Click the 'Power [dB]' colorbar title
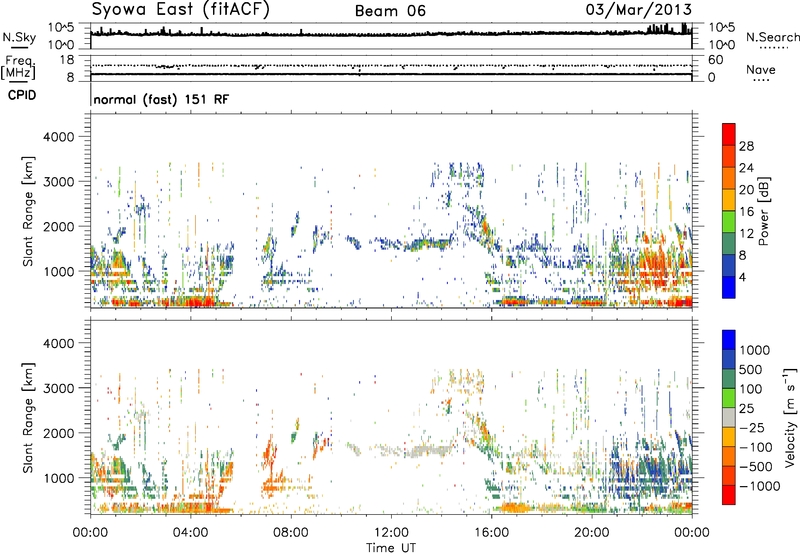The height and width of the screenshot is (554, 800). point(763,211)
